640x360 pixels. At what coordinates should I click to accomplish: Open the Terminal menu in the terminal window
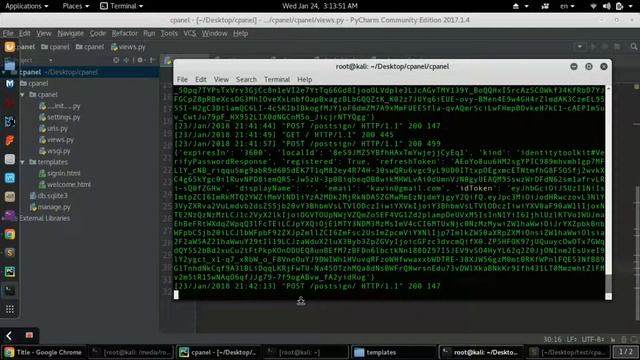coord(277,79)
